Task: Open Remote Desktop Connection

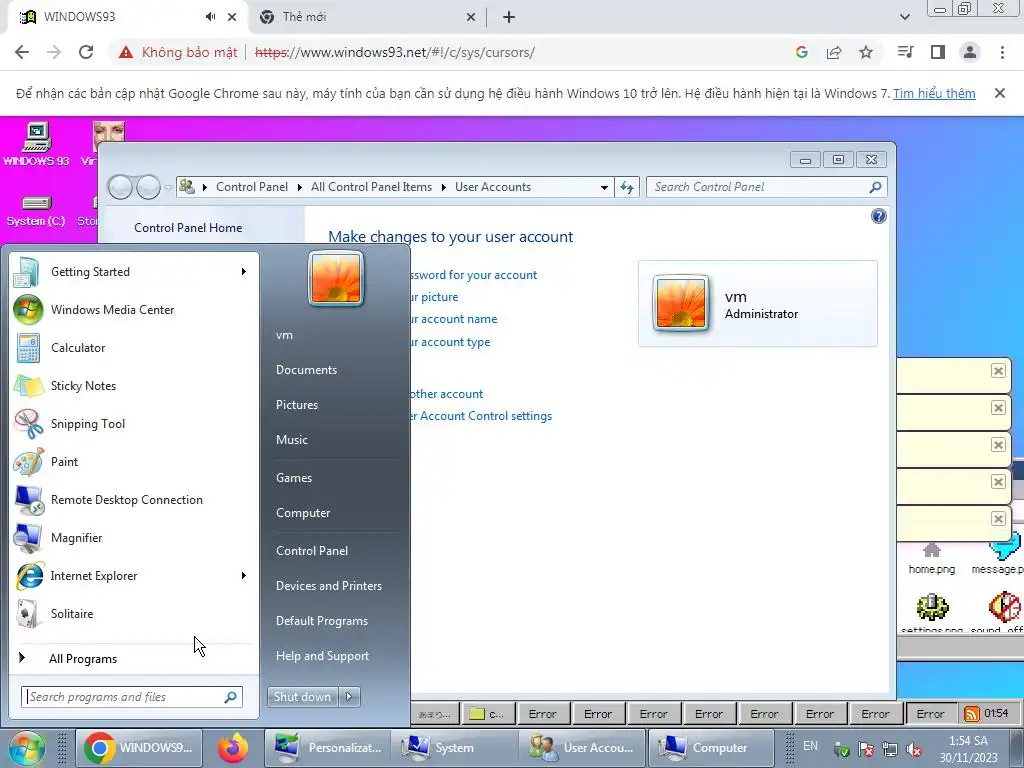Action: click(x=134, y=500)
